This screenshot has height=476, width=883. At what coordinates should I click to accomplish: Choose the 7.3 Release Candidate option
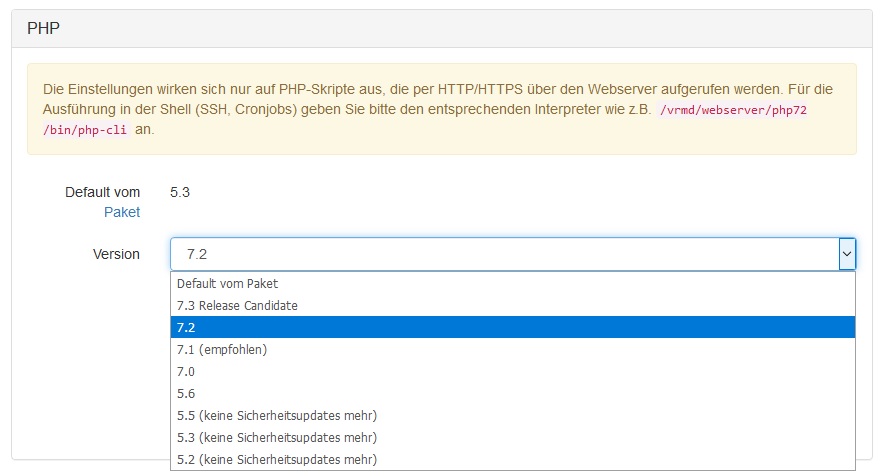click(237, 305)
